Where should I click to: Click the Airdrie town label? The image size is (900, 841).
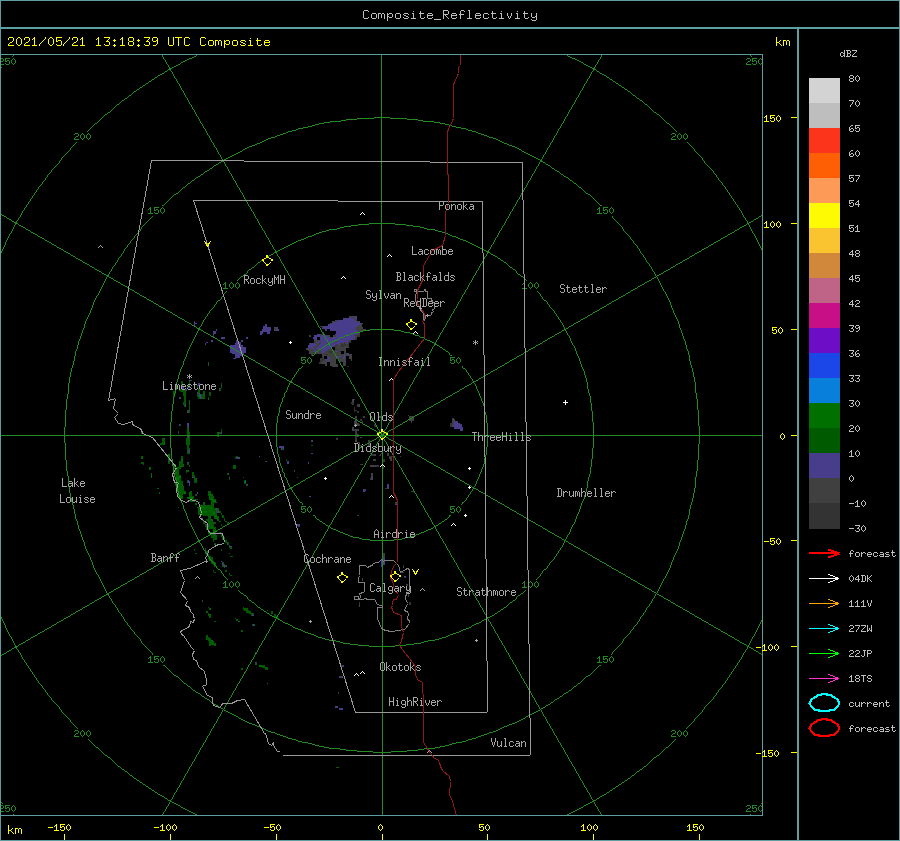[x=394, y=534]
